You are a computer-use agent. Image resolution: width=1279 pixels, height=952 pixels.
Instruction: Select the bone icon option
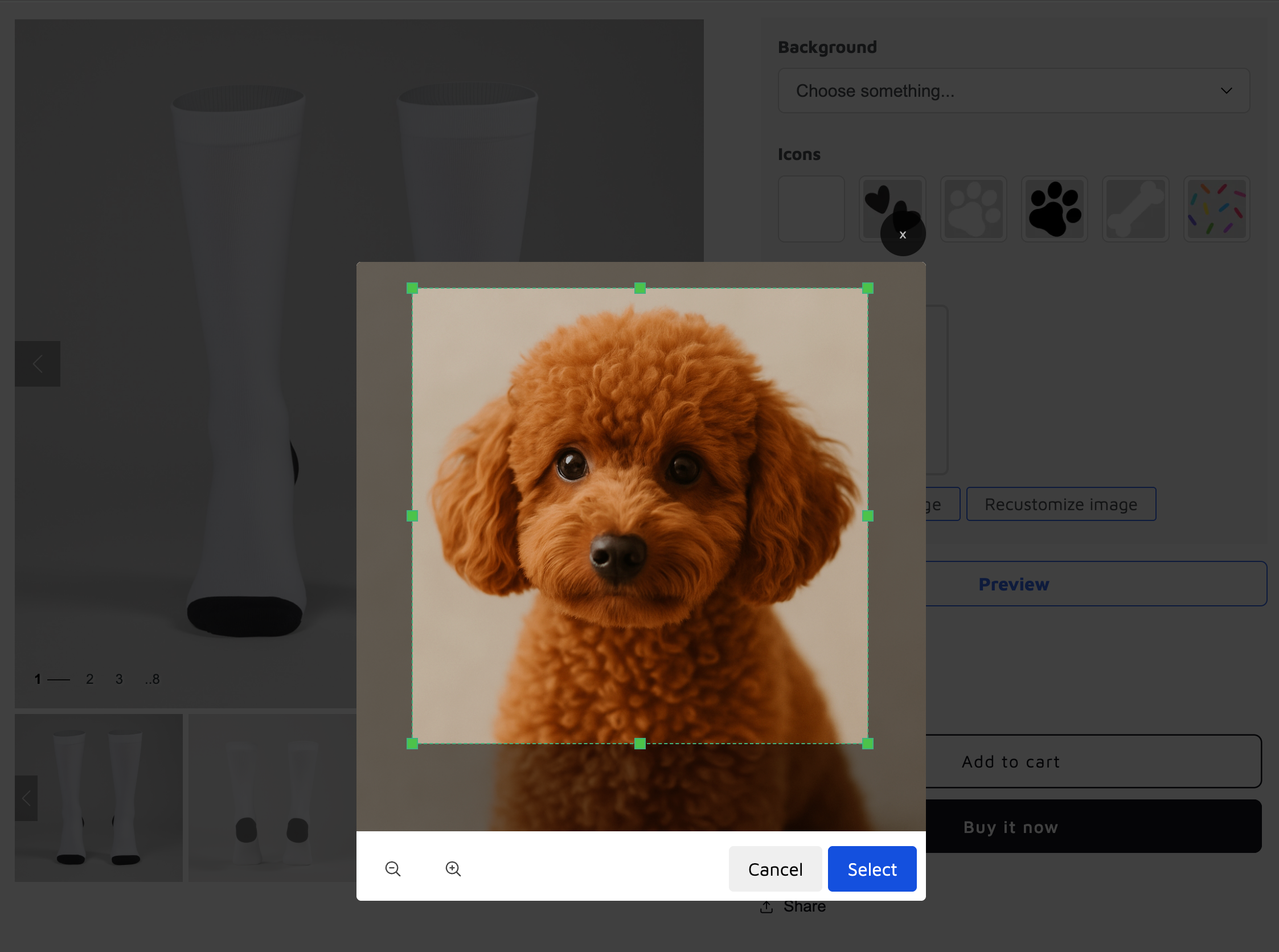pyautogui.click(x=1135, y=208)
